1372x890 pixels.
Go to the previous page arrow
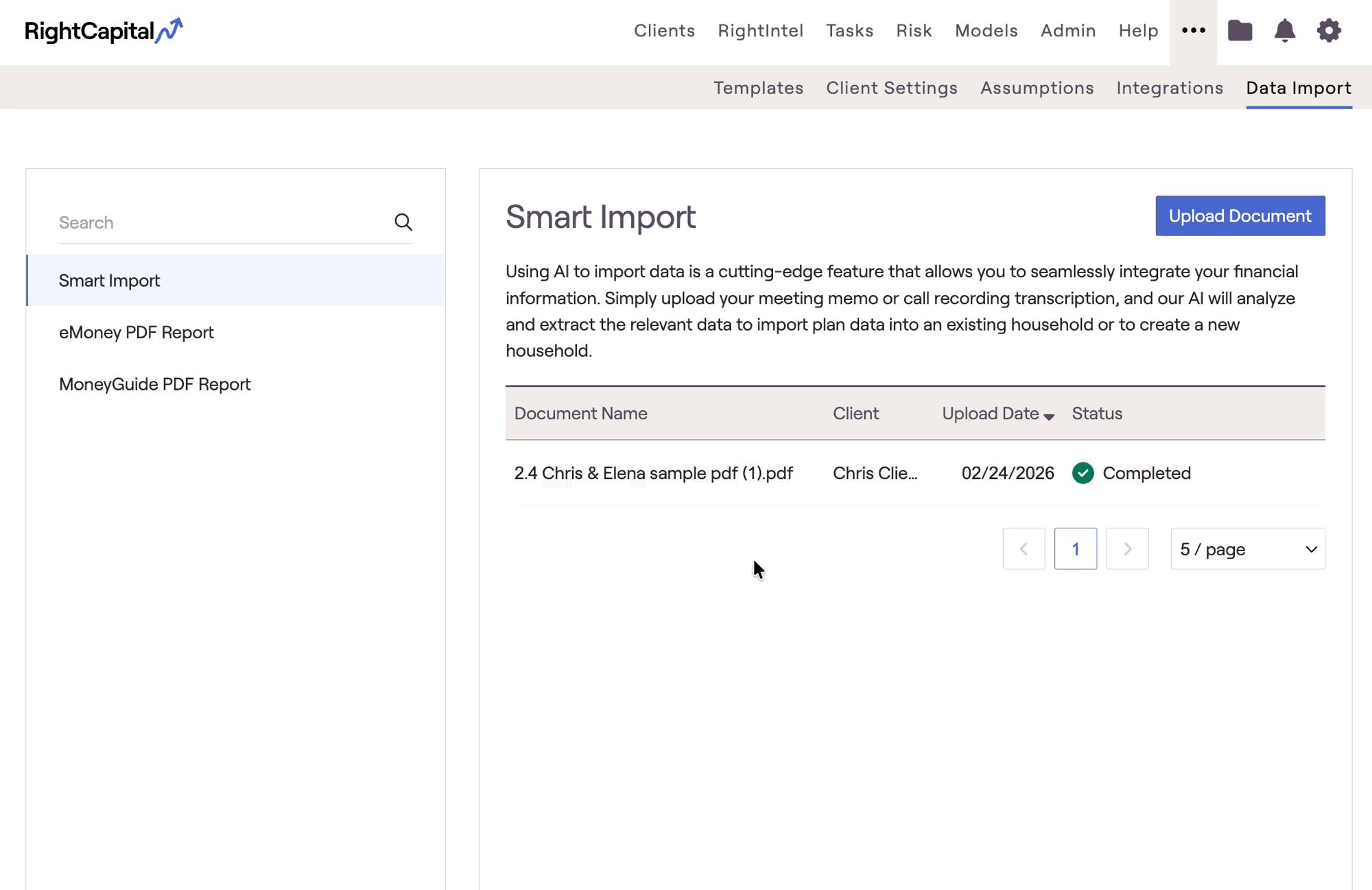coord(1024,549)
